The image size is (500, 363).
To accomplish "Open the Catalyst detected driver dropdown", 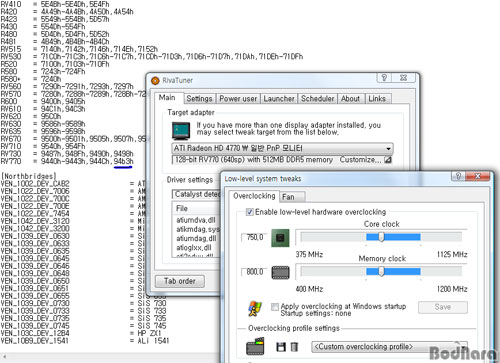I will pos(196,194).
